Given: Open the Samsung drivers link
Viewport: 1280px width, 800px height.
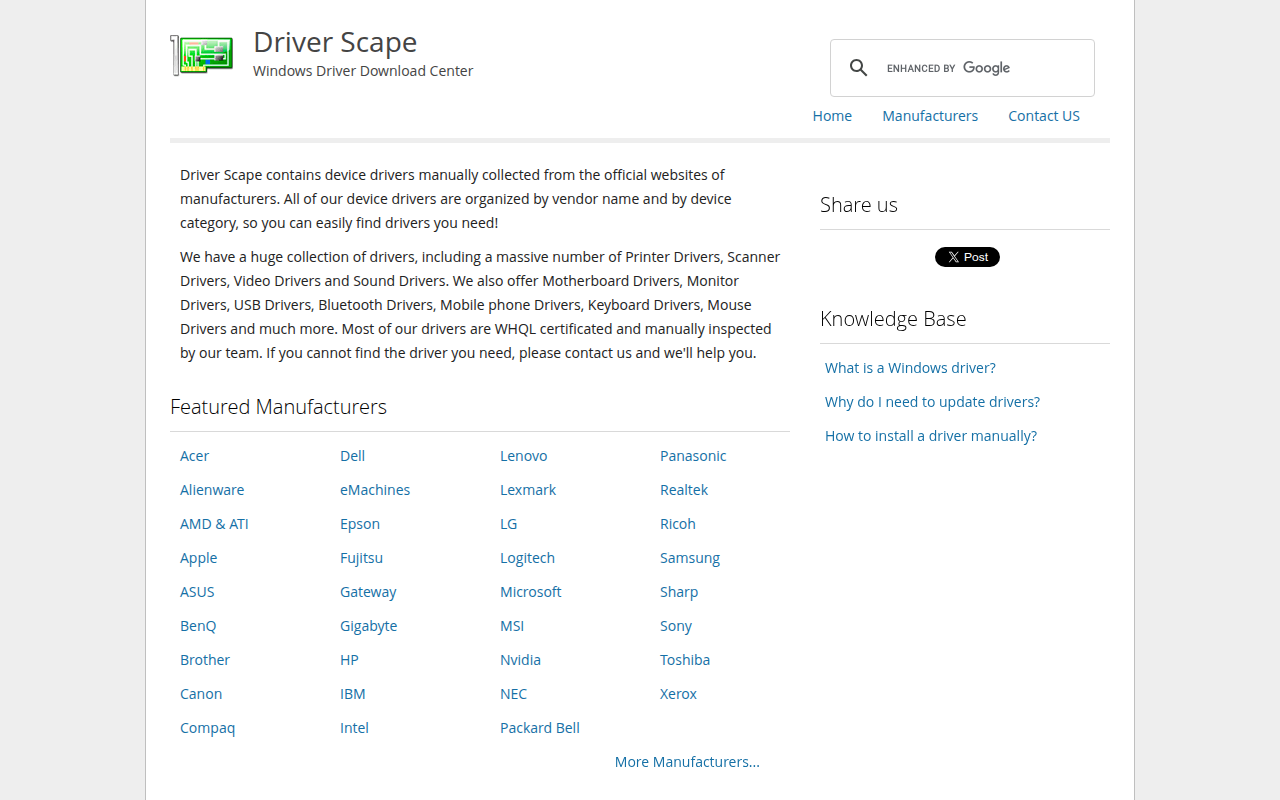Looking at the screenshot, I should pos(690,558).
